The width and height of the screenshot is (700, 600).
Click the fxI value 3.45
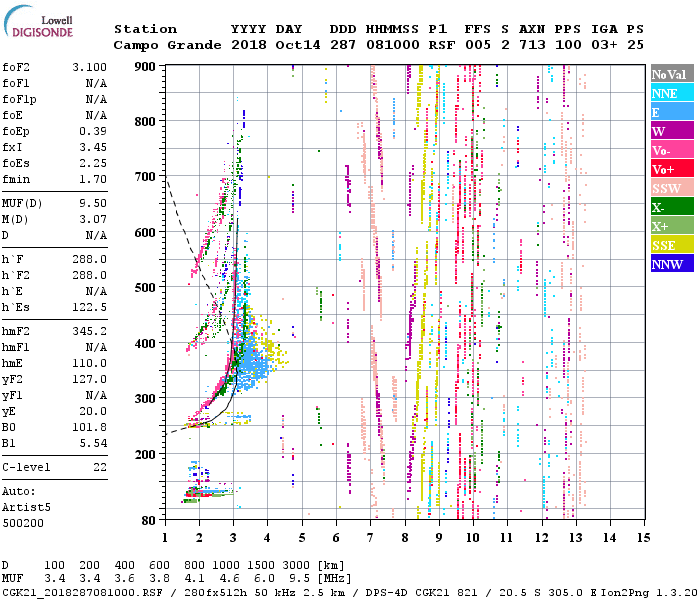tap(93, 147)
